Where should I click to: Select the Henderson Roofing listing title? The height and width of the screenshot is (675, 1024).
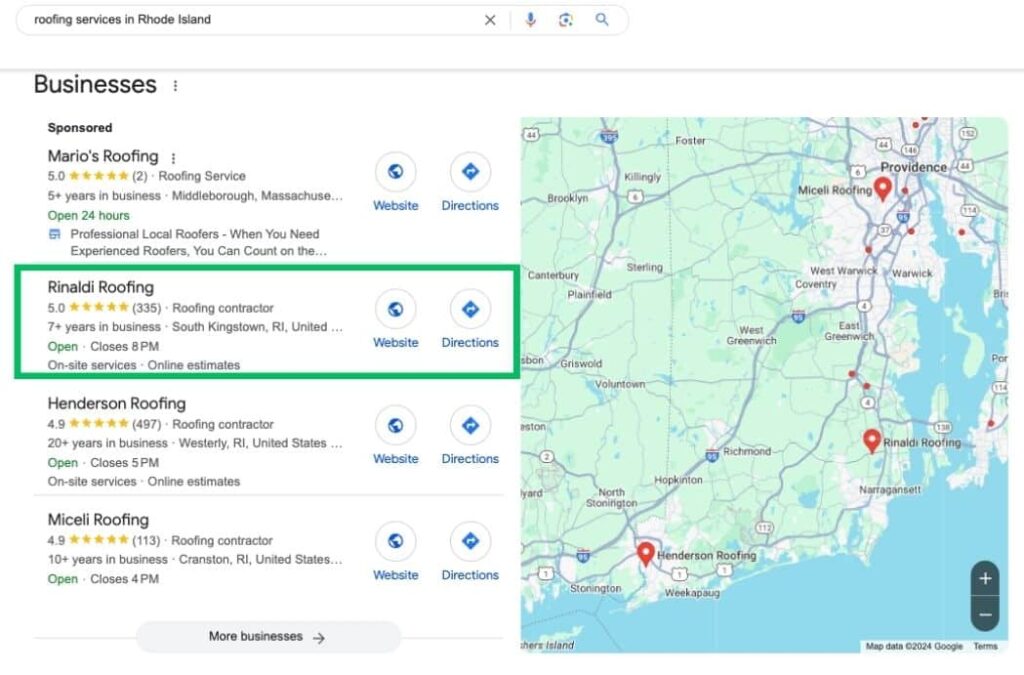pos(116,403)
